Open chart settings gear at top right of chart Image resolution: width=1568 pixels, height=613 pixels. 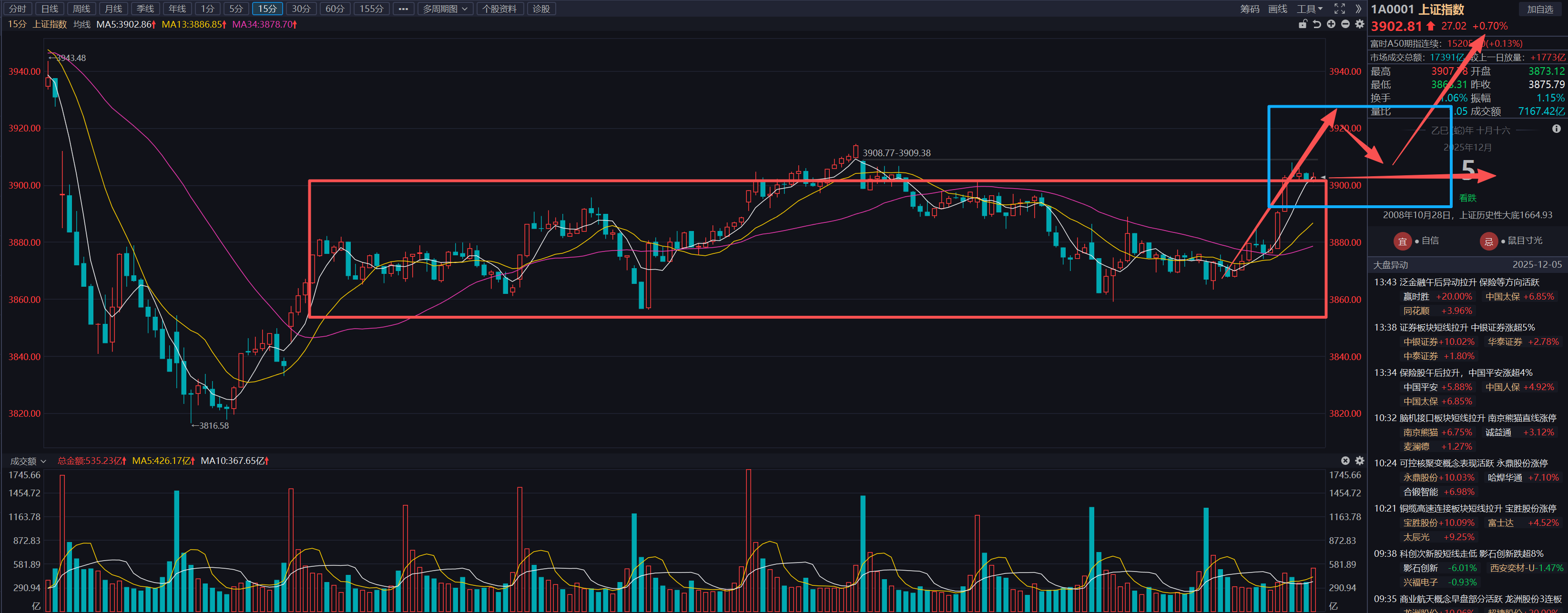pos(1359,24)
